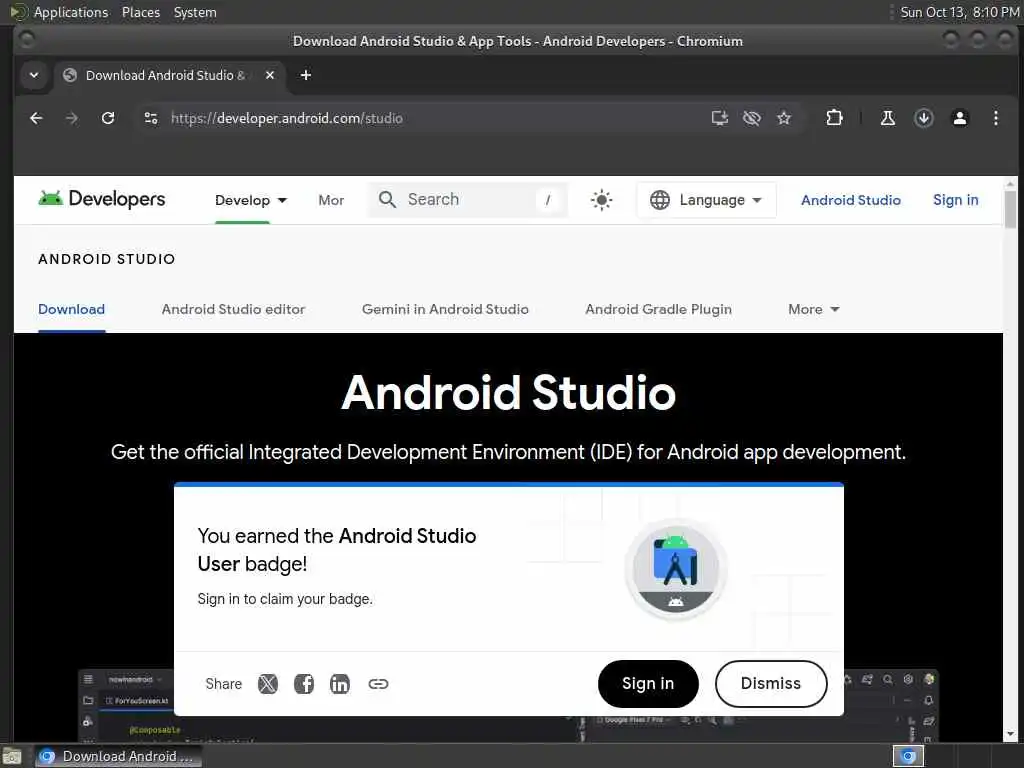Click the show desktop icon in bottom panel

point(12,757)
